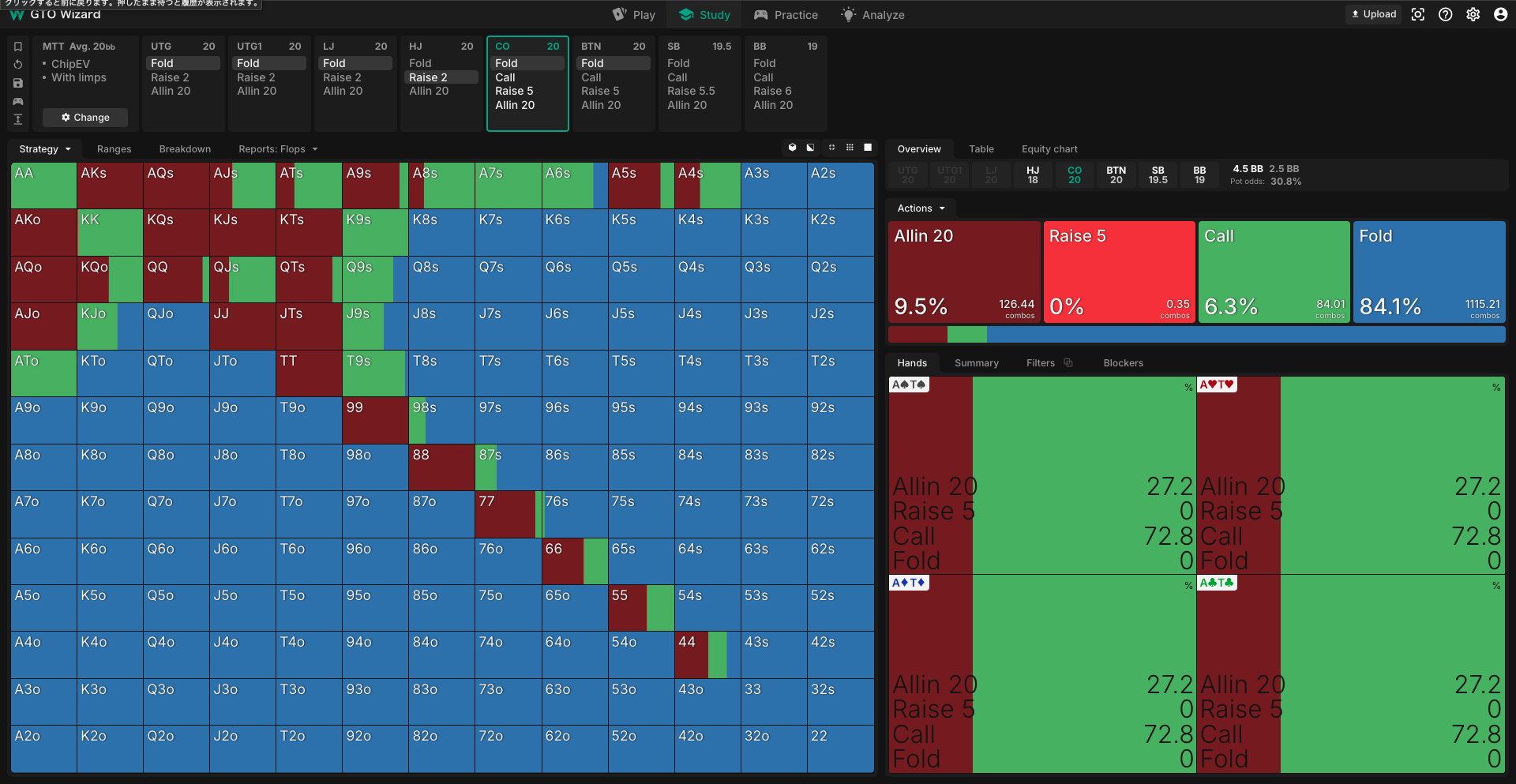Click the cube 3D view icon

[792, 148]
